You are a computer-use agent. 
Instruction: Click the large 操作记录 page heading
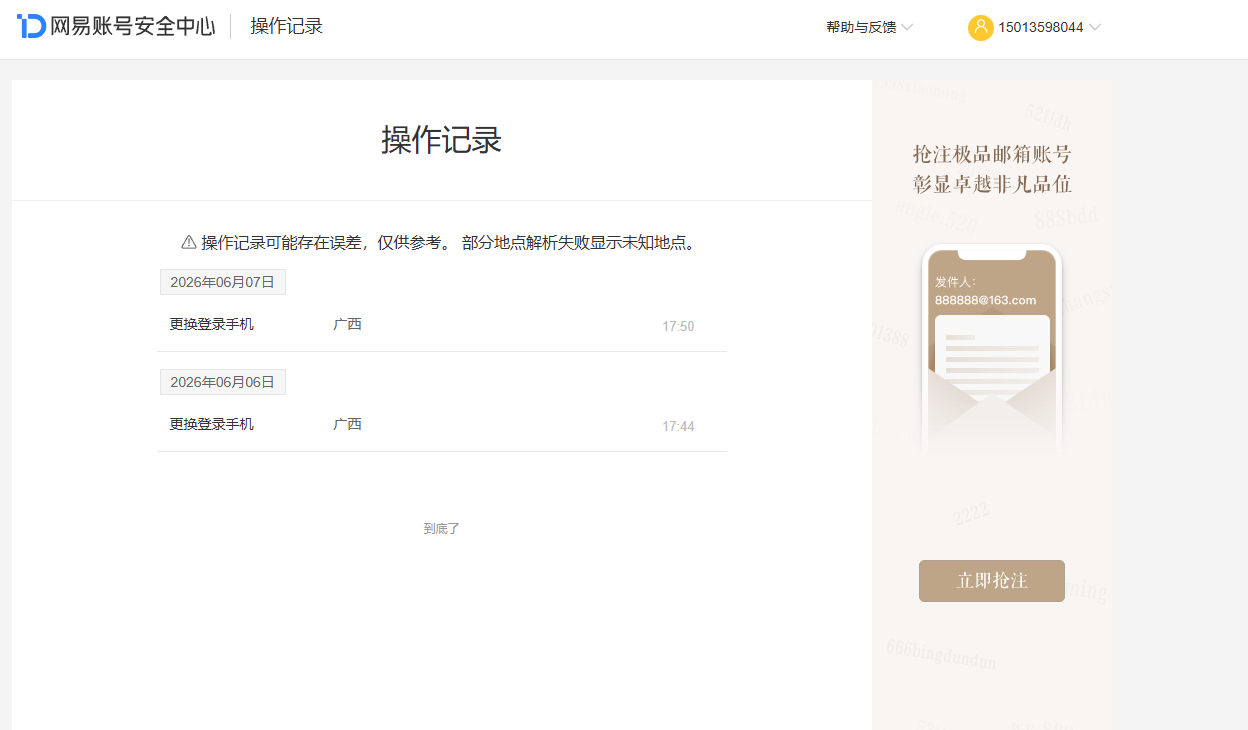pyautogui.click(x=441, y=140)
